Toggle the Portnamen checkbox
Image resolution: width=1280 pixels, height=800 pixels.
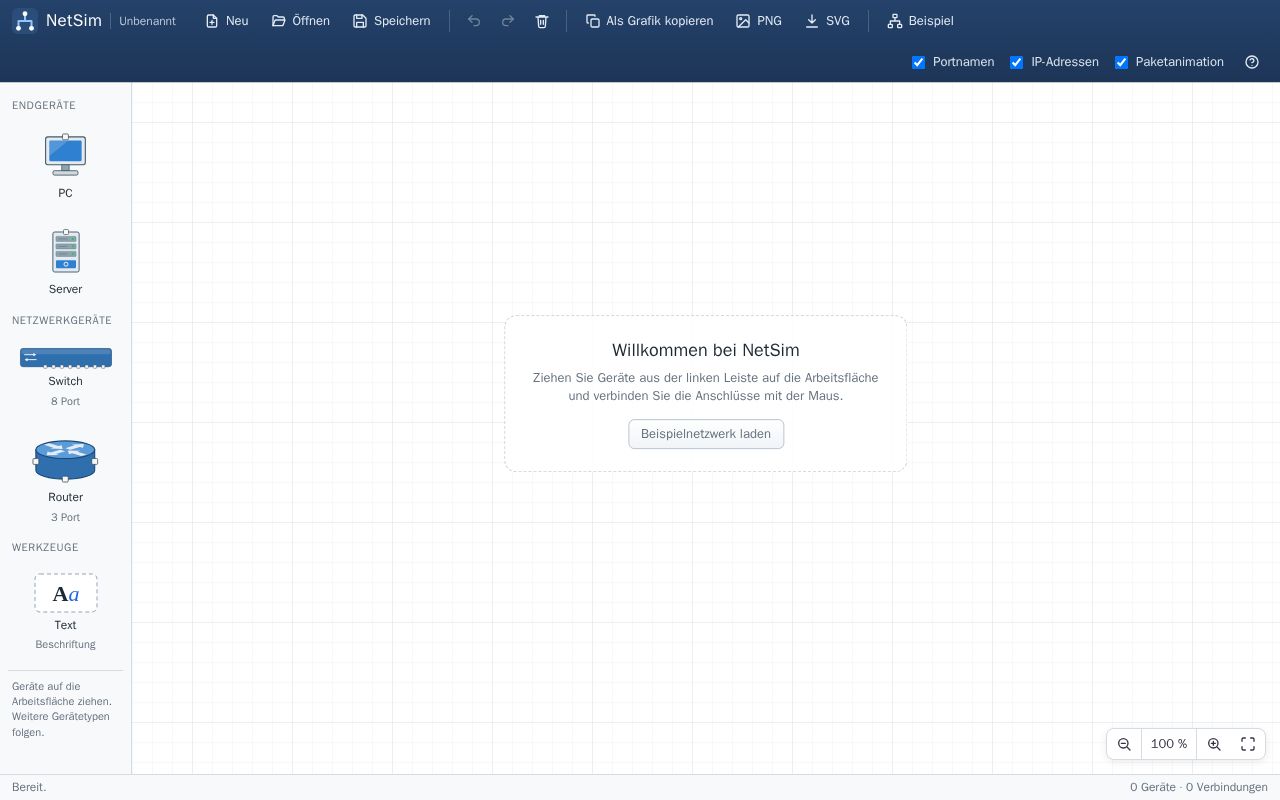point(919,62)
